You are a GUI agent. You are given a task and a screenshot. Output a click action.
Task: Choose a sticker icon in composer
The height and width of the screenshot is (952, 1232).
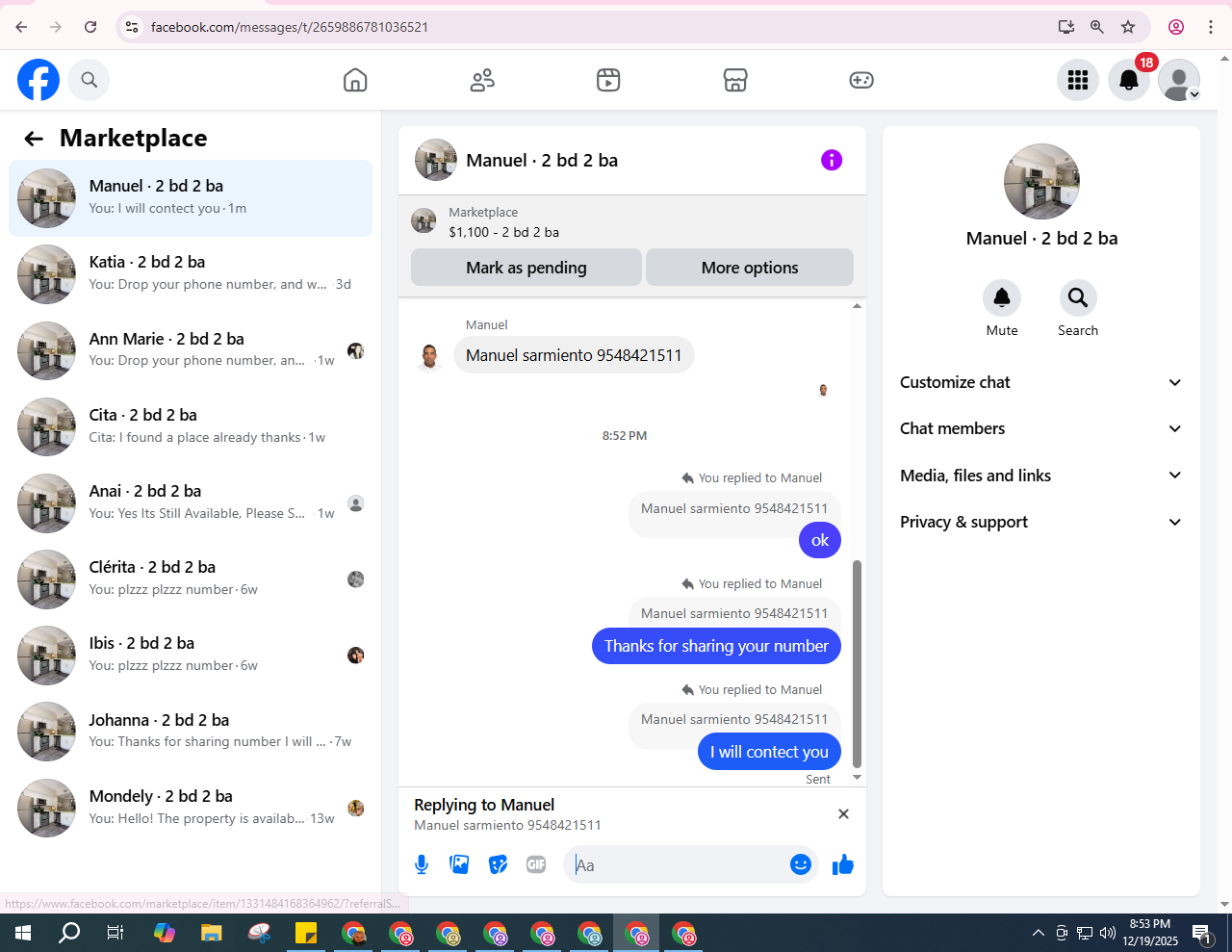(498, 864)
